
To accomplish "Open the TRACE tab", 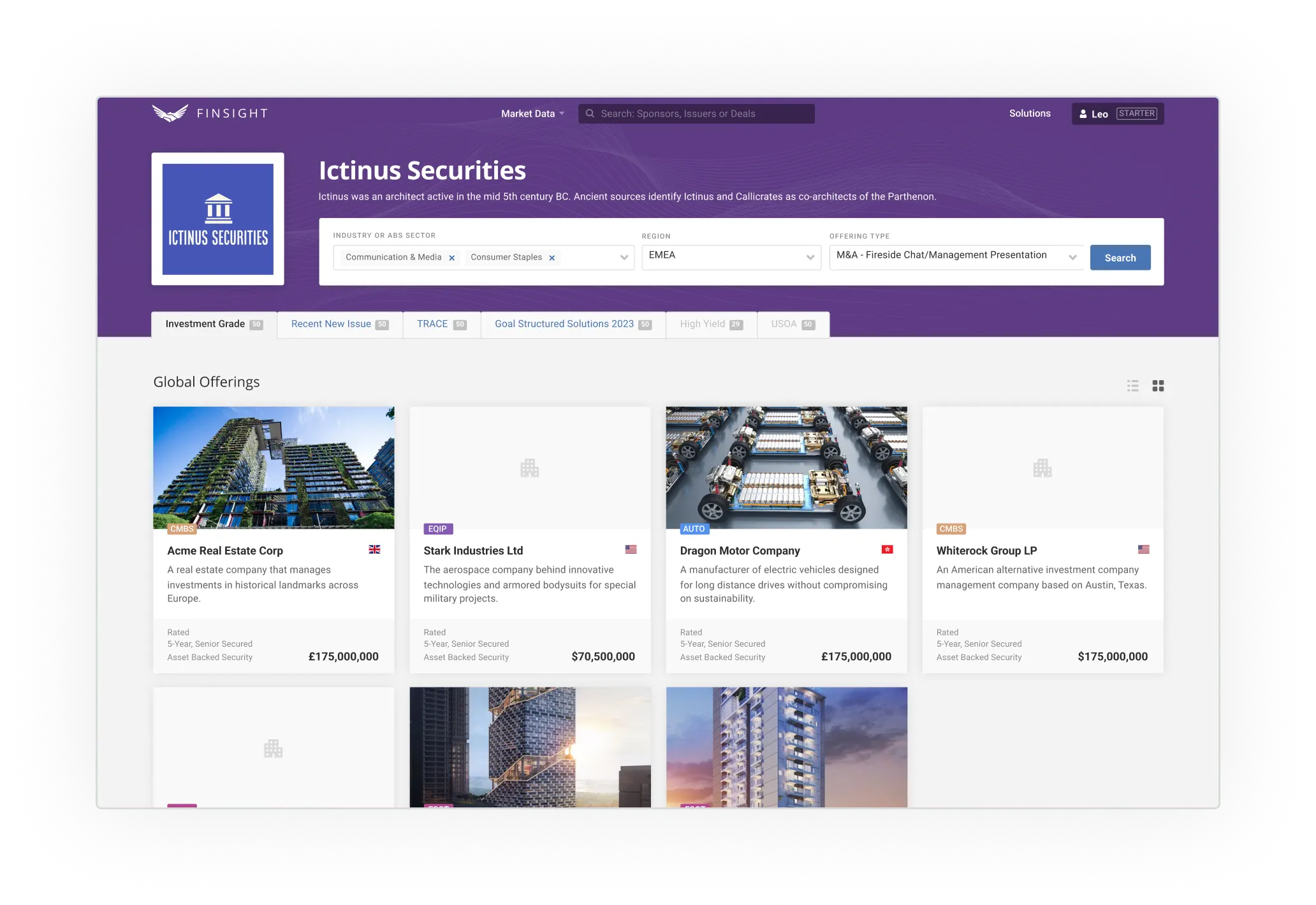I will (x=441, y=324).
